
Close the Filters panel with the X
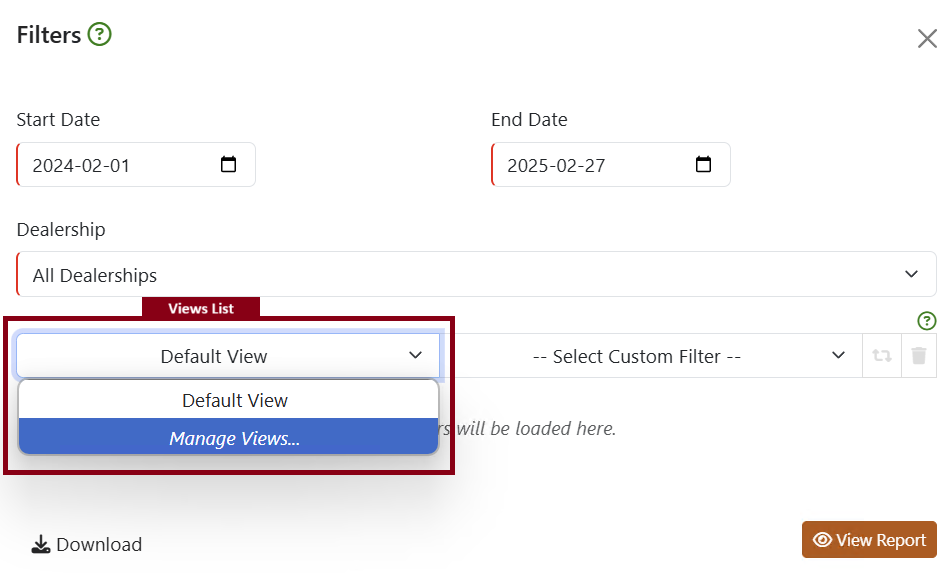927,39
